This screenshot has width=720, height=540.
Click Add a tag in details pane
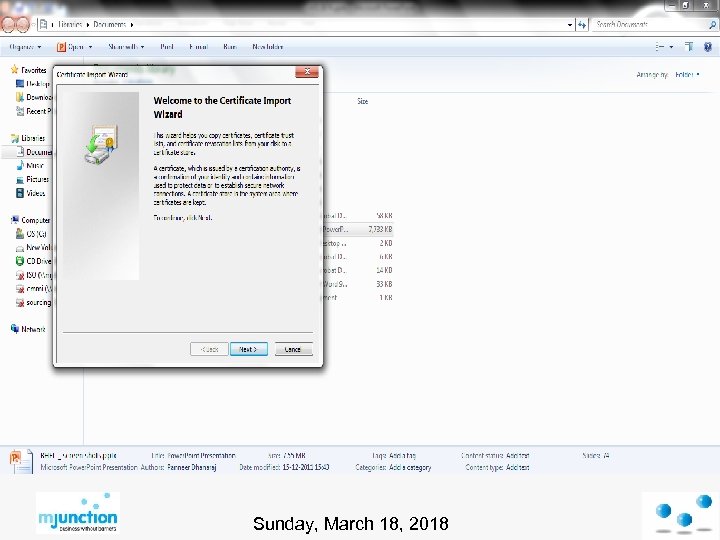coord(402,456)
